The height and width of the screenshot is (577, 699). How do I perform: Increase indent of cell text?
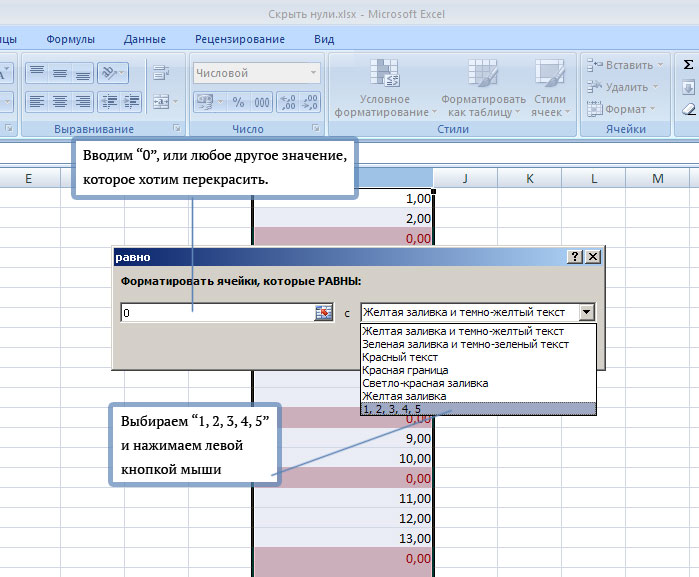click(131, 102)
